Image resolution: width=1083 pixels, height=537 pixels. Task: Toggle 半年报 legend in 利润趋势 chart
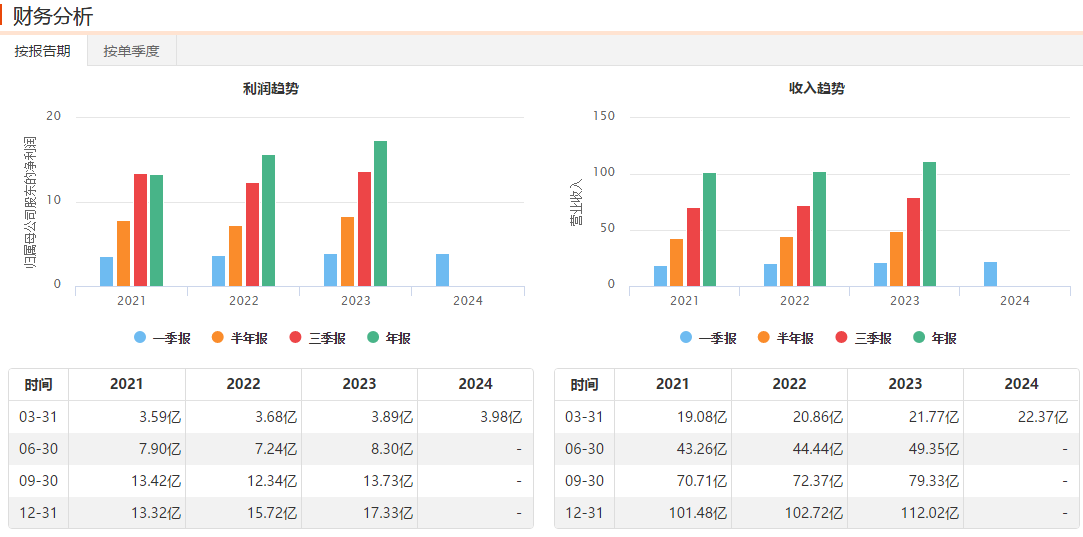[240, 338]
